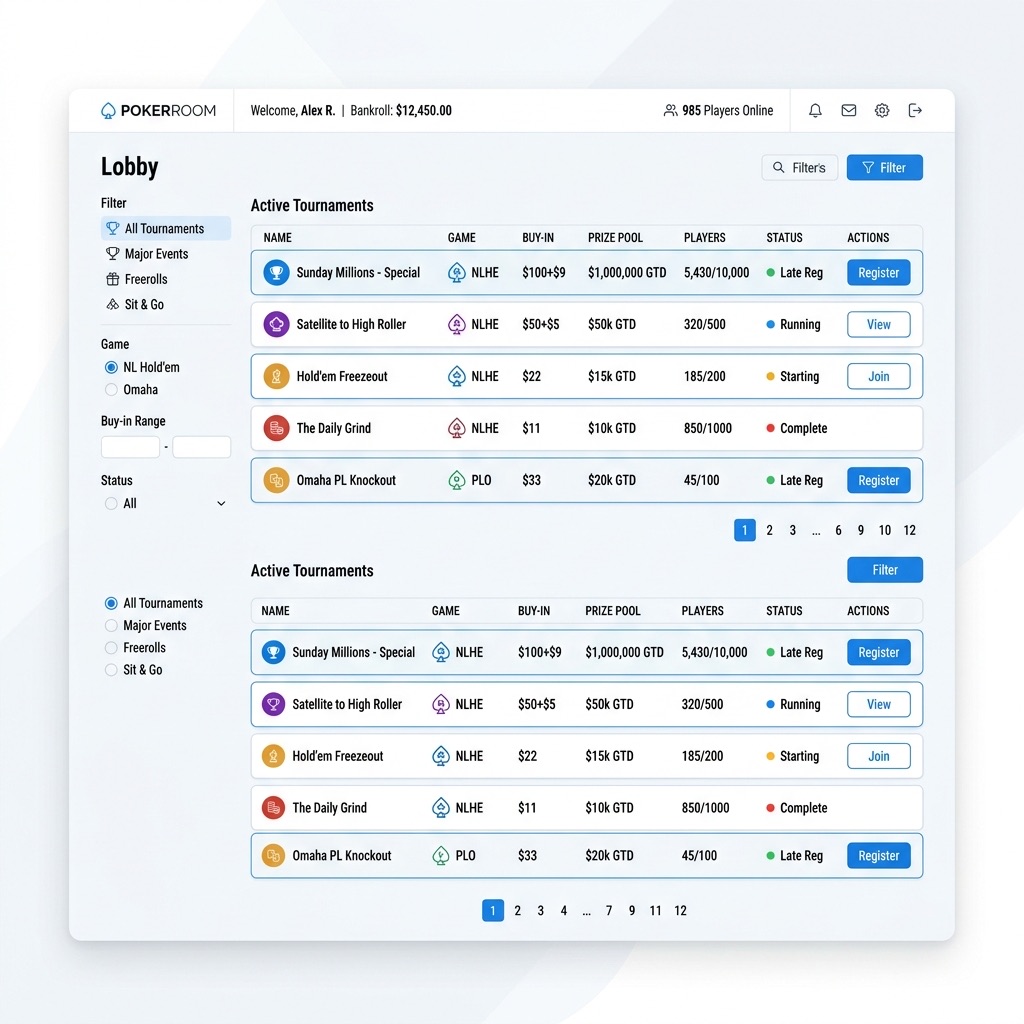Open the mail inbox icon
Viewport: 1024px width, 1024px height.
coord(848,110)
